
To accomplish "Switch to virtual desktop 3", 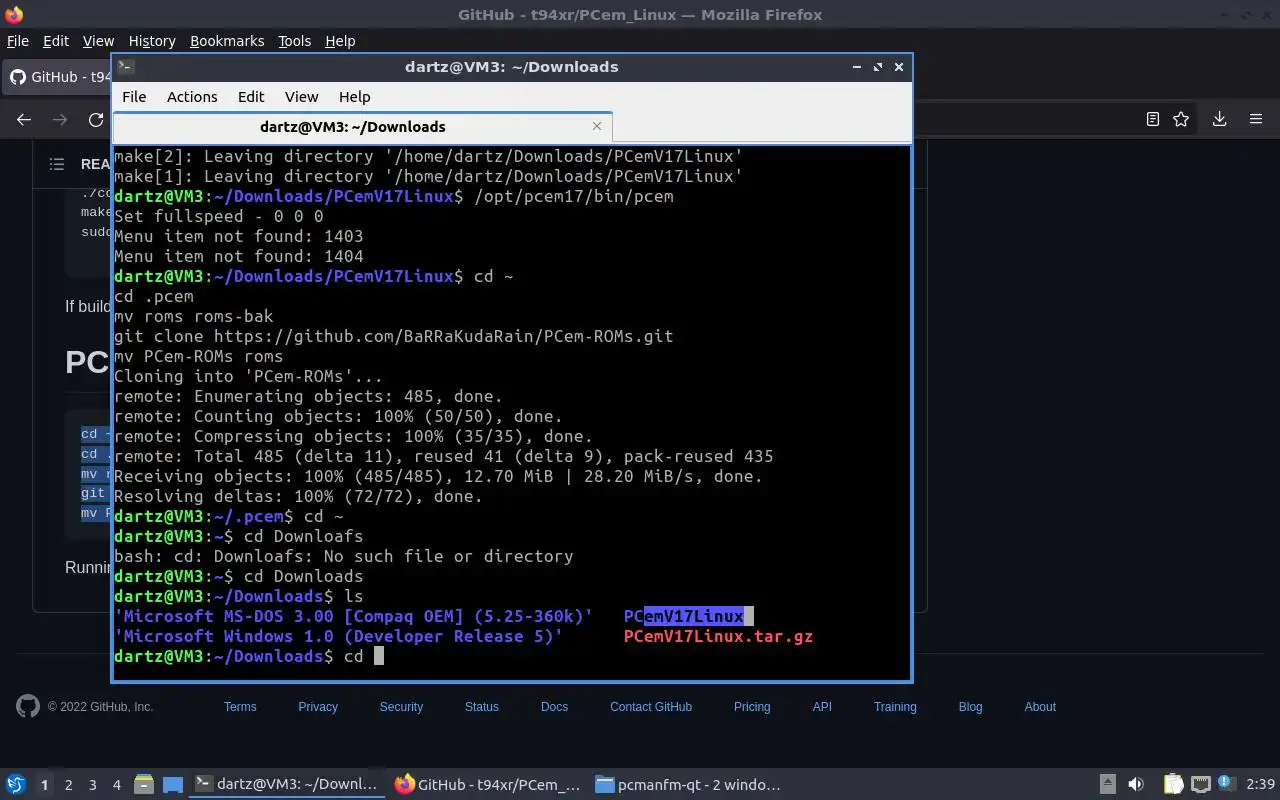I will (92, 785).
